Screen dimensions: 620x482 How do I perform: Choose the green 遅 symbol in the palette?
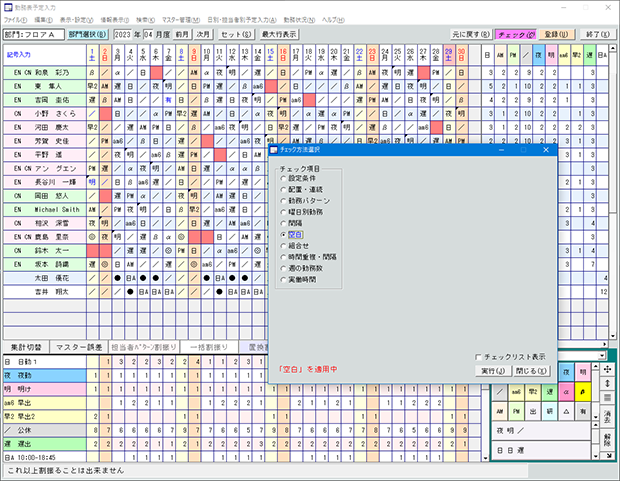click(x=550, y=392)
